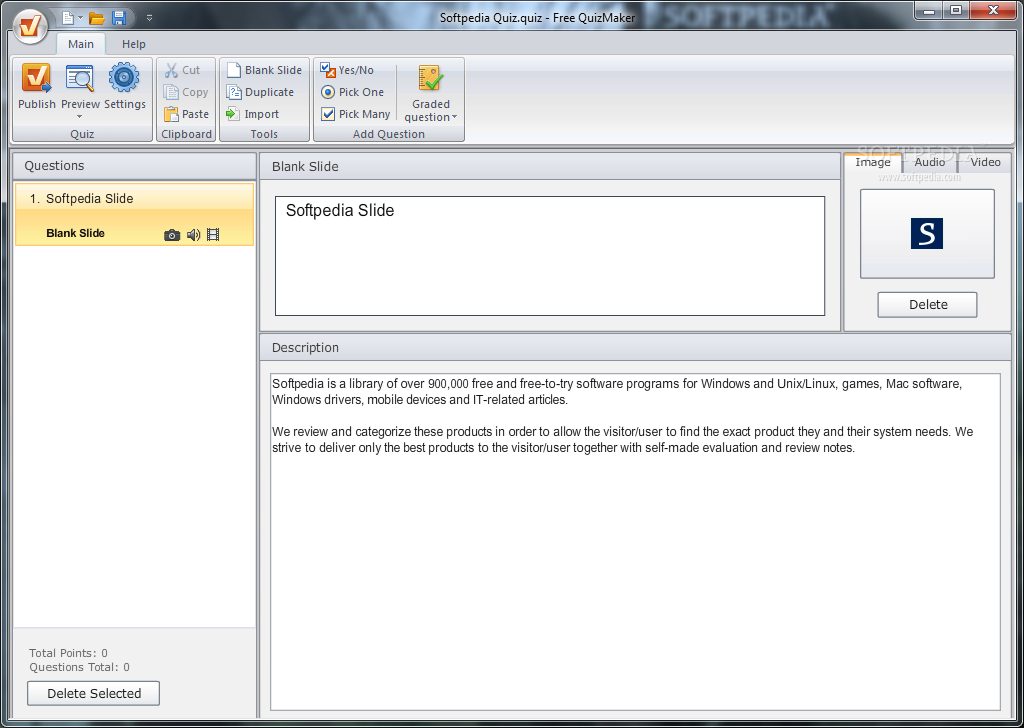
Task: Maximize the Free QuizMaker window
Action: point(956,10)
